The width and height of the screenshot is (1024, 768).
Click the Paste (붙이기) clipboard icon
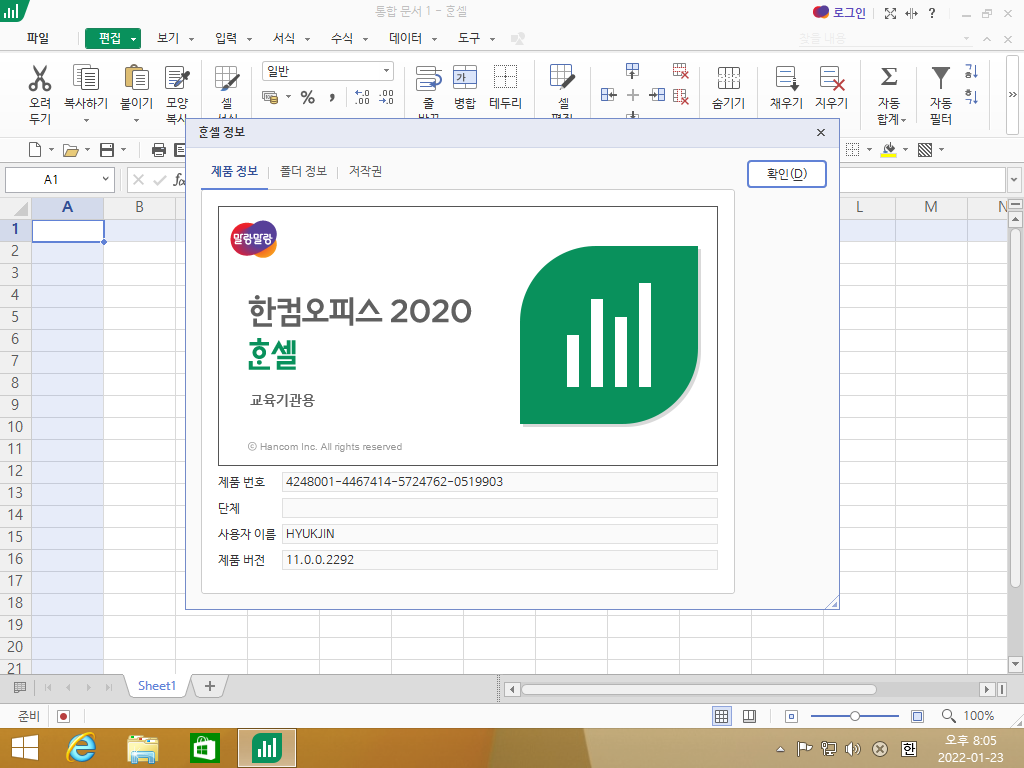(136, 78)
